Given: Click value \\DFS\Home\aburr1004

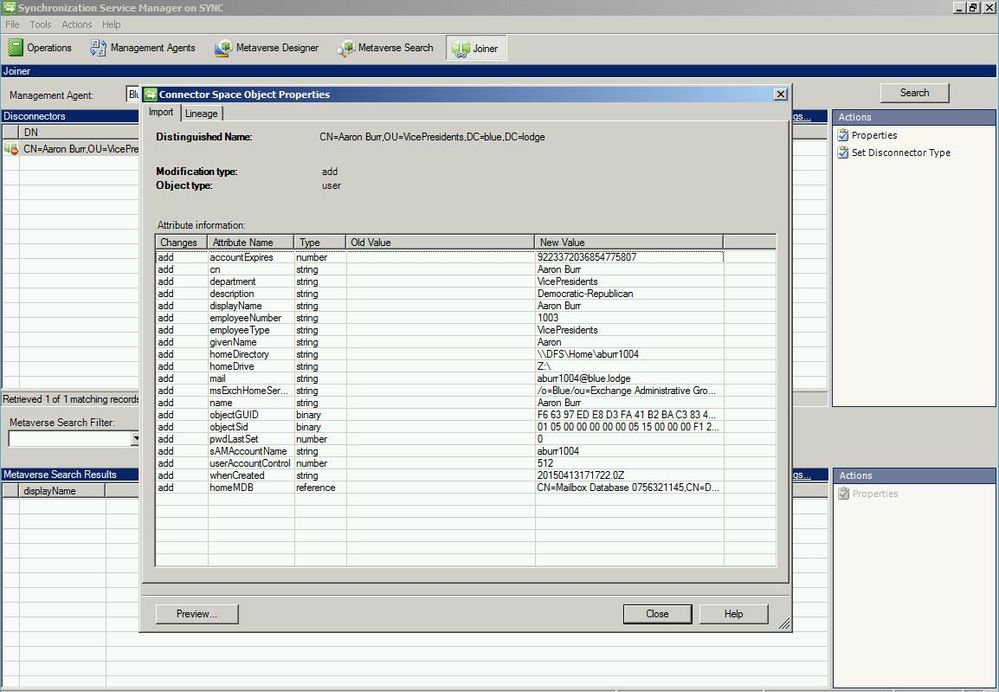Looking at the screenshot, I should (x=588, y=354).
